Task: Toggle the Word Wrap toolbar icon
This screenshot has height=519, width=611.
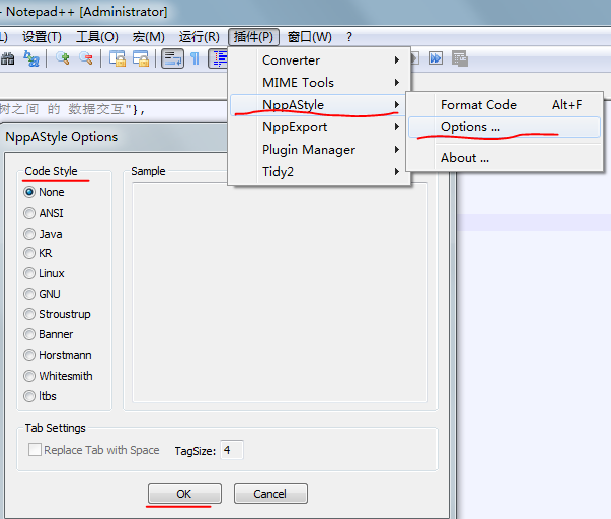Action: [173, 59]
